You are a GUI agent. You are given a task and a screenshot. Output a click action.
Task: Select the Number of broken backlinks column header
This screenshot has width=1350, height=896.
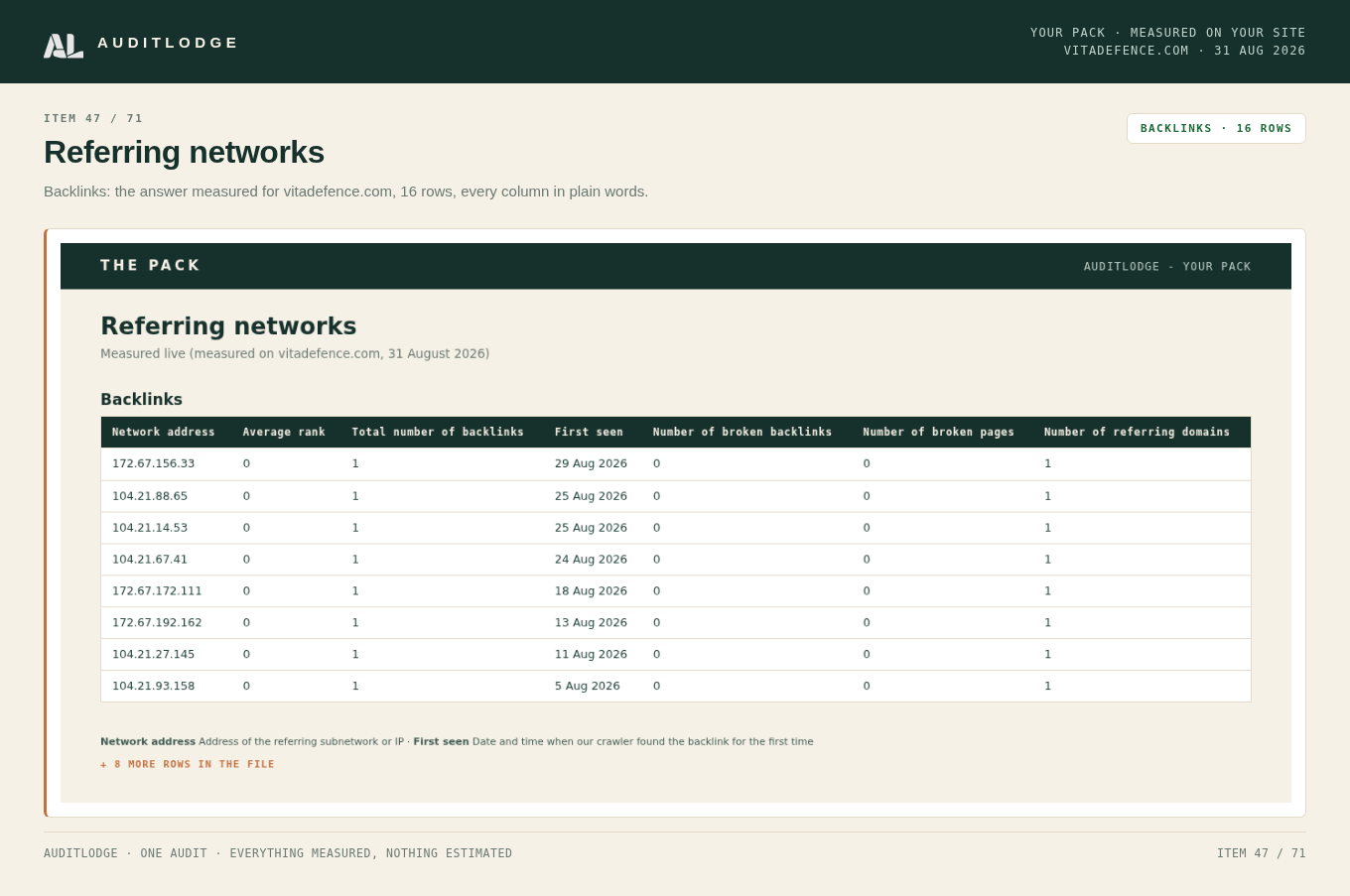(x=742, y=432)
